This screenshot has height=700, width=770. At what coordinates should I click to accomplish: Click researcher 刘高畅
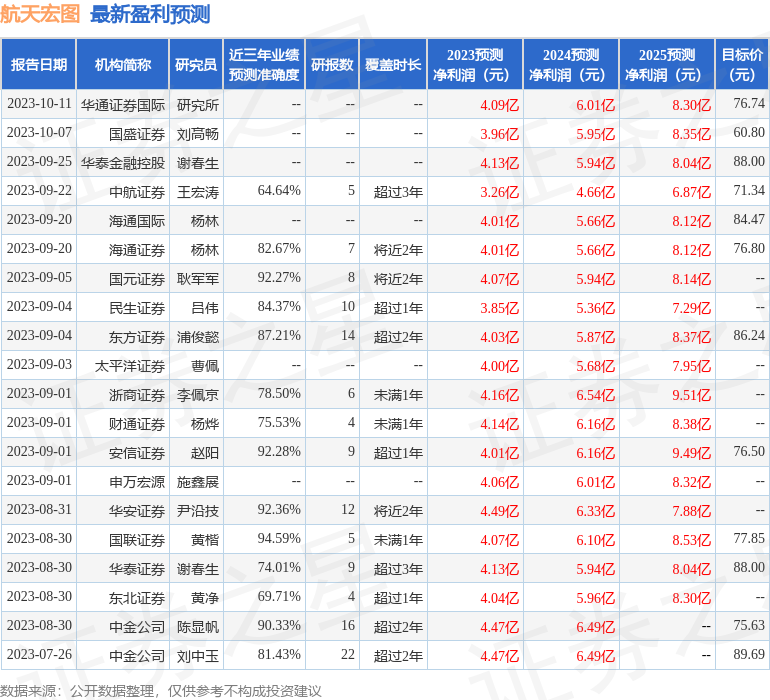[197, 134]
